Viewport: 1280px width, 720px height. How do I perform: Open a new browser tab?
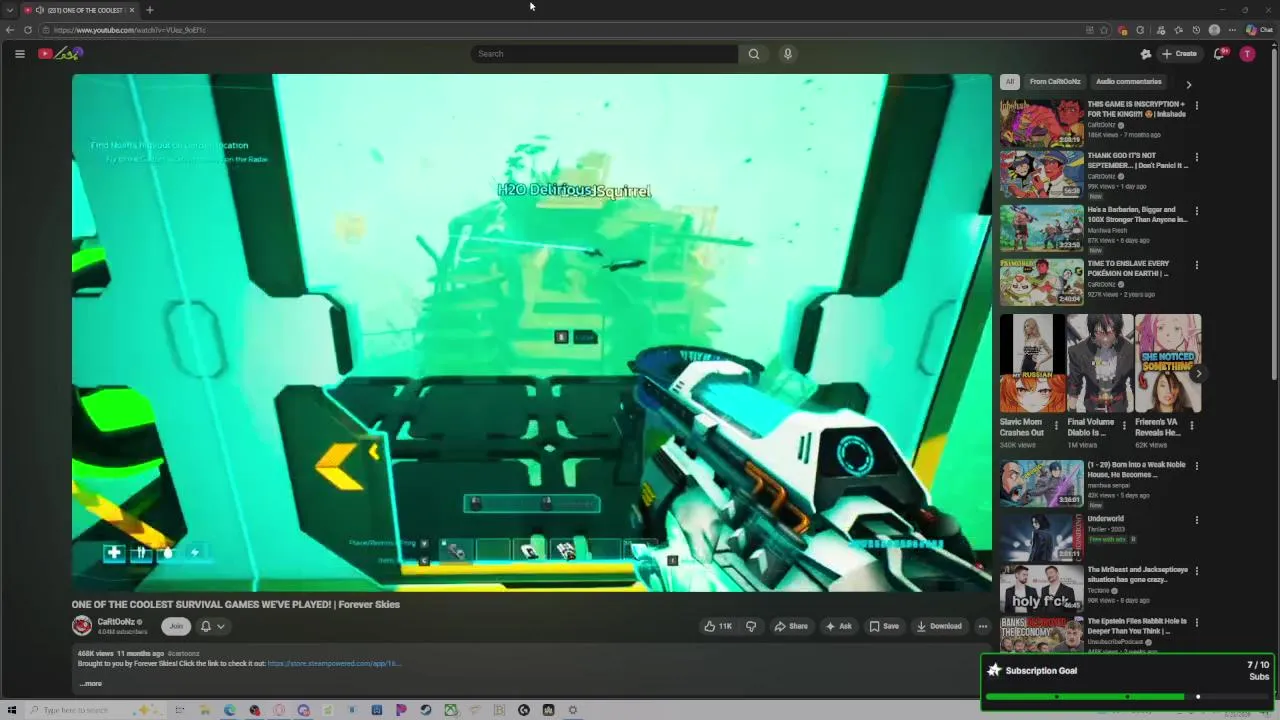click(x=150, y=10)
